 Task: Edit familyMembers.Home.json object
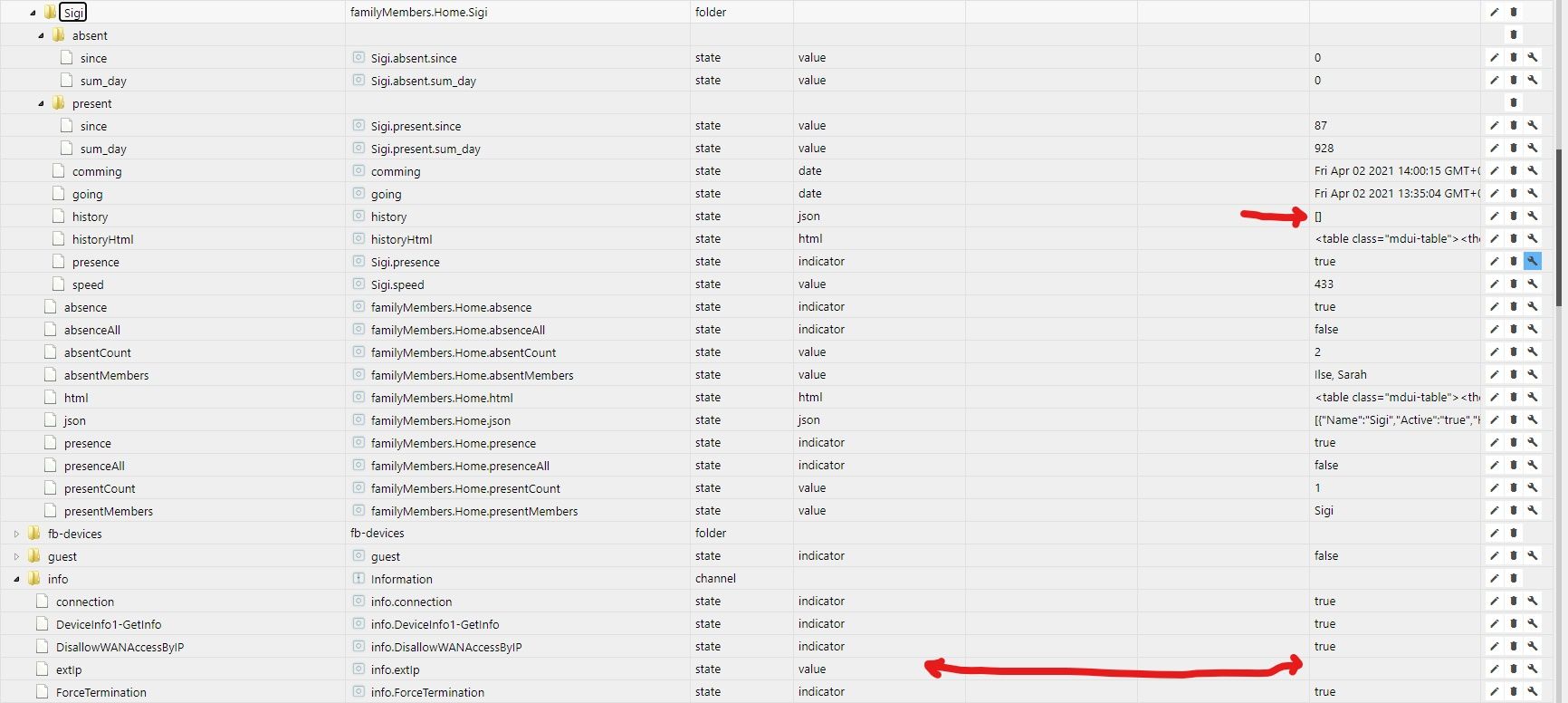1495,420
